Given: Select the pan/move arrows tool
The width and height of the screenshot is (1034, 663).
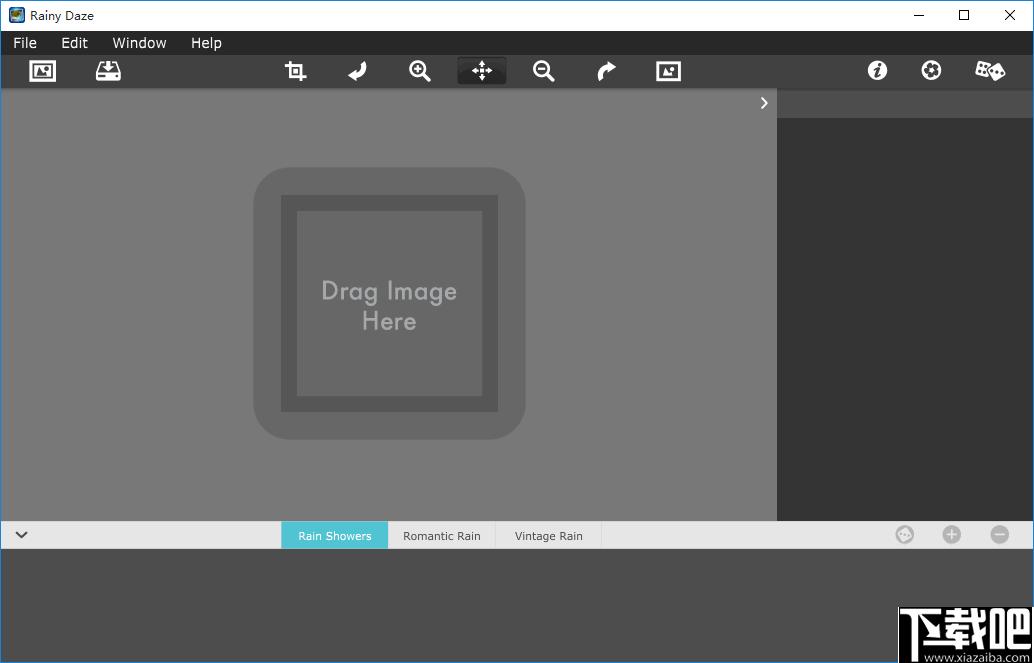Looking at the screenshot, I should [482, 71].
